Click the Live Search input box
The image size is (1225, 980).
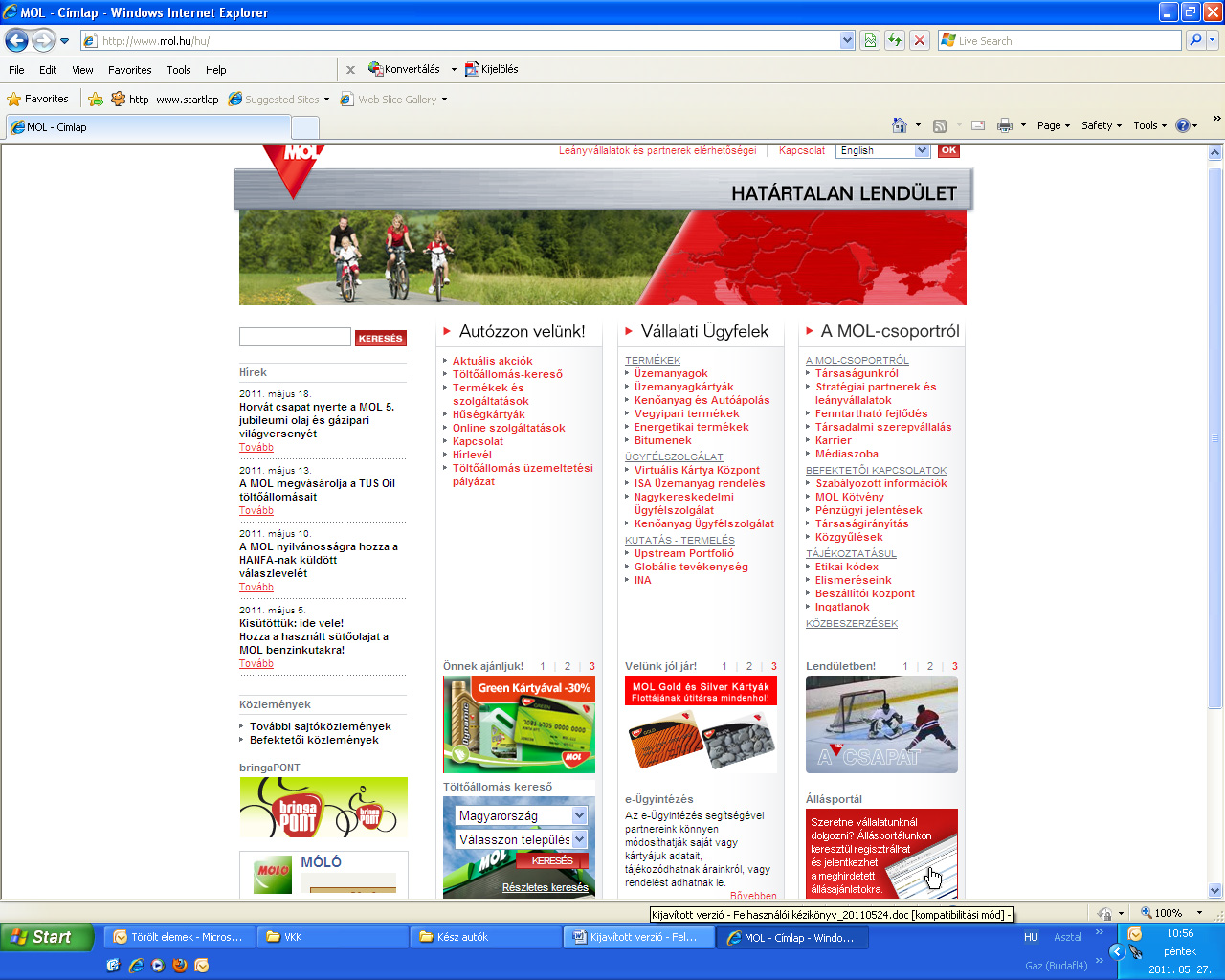coord(1060,40)
